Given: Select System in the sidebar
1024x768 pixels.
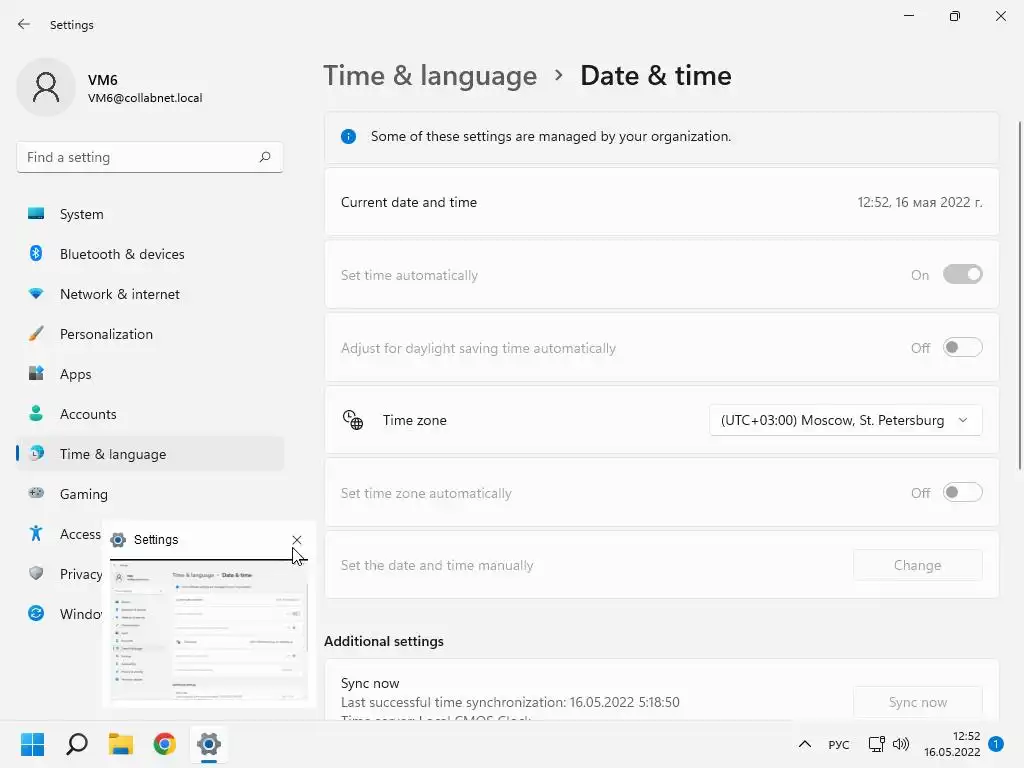Looking at the screenshot, I should [150, 214].
